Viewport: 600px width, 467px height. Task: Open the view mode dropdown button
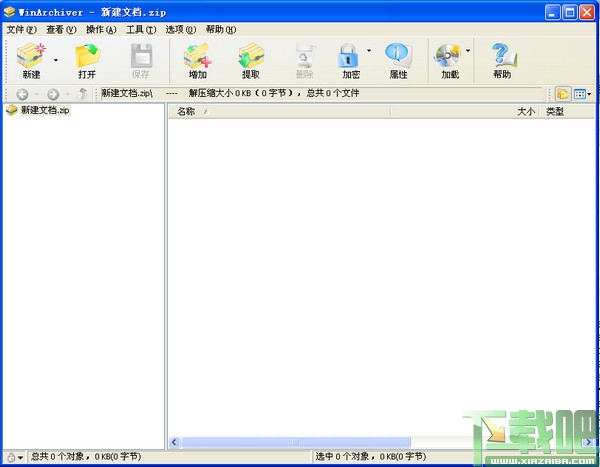582,94
